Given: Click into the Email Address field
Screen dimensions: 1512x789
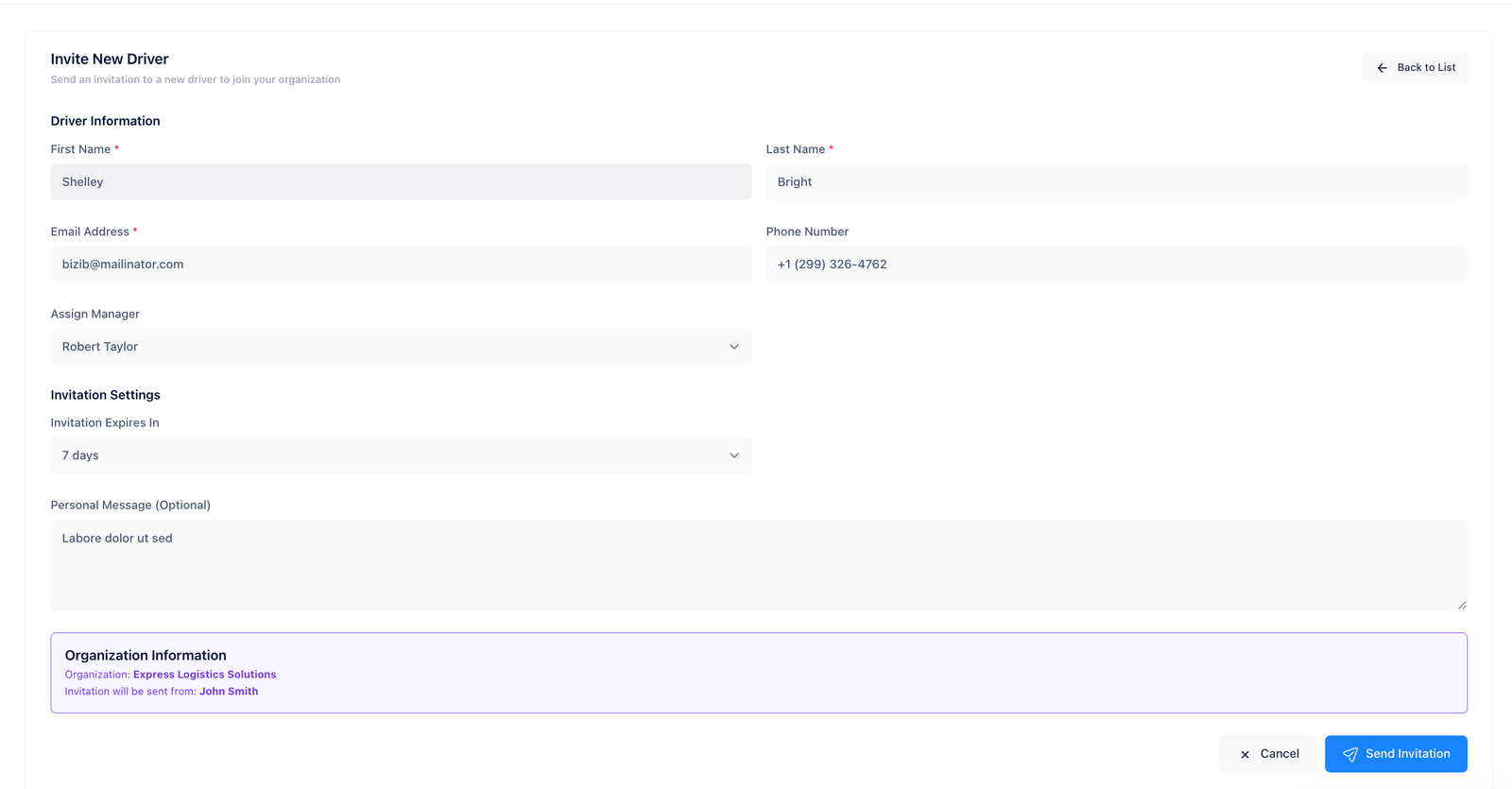Looking at the screenshot, I should [401, 265].
